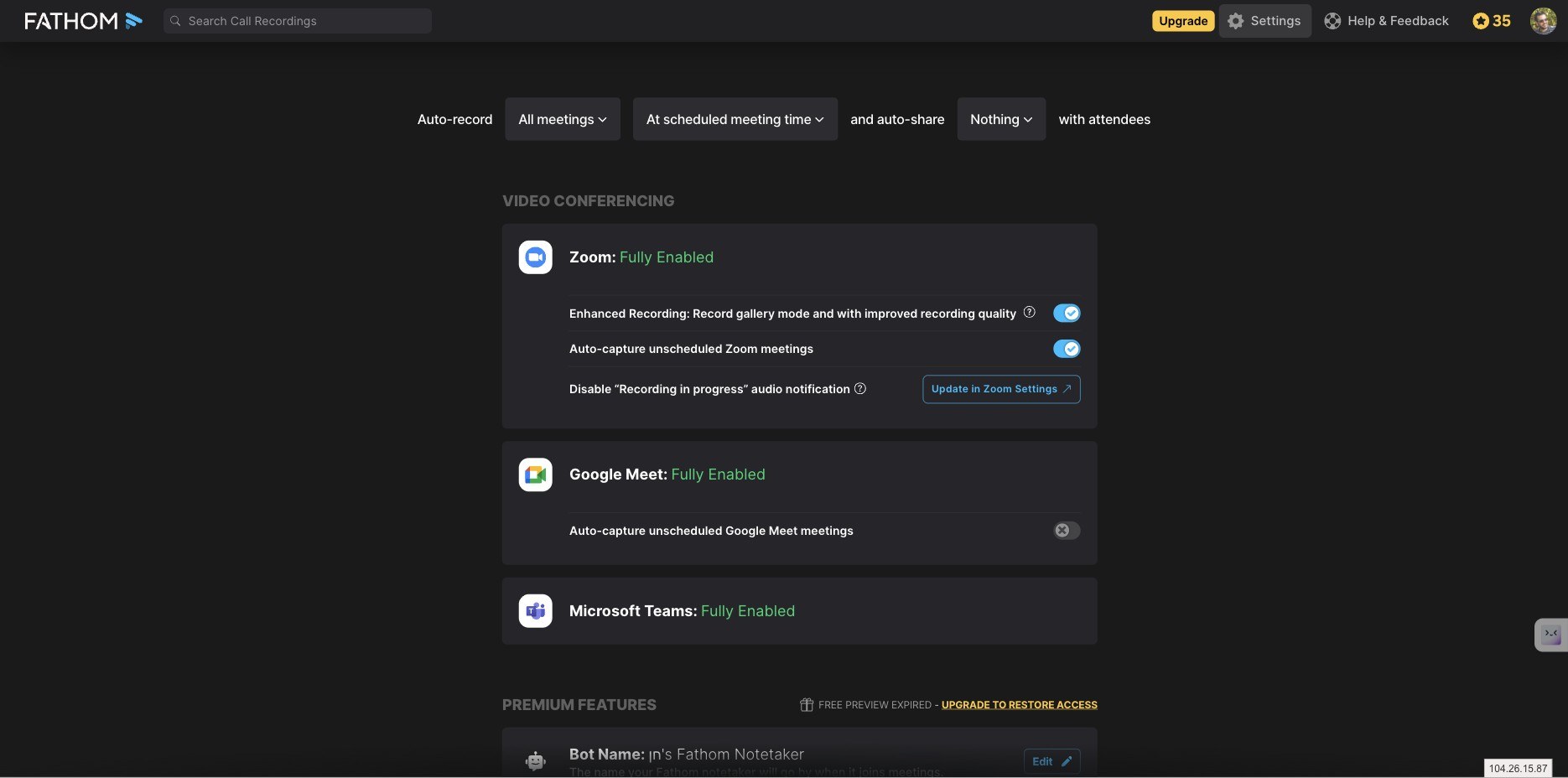Open Settings in top bar

1264,21
